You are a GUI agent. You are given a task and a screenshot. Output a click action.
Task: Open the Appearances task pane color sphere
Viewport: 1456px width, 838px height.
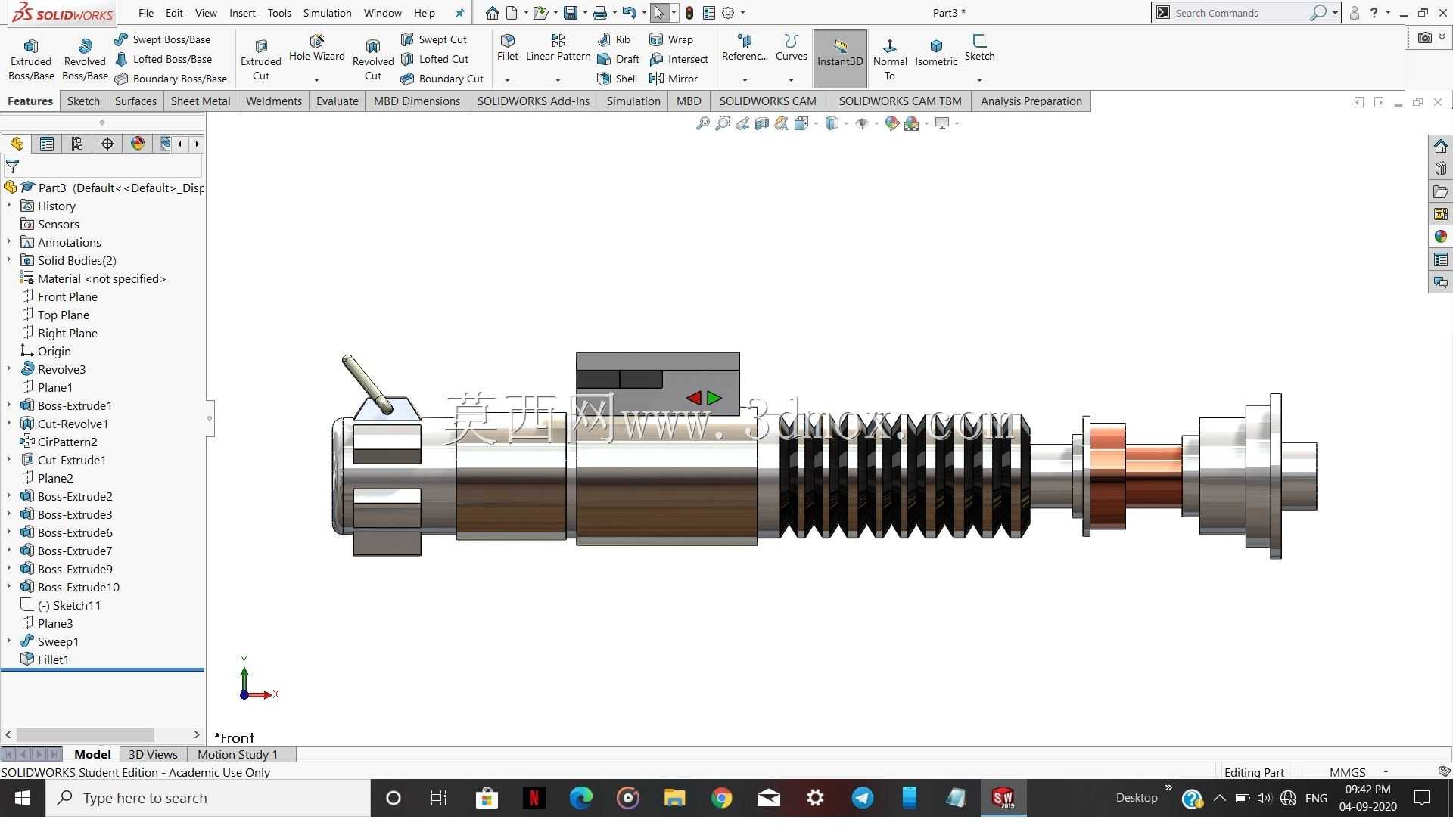coord(1440,237)
